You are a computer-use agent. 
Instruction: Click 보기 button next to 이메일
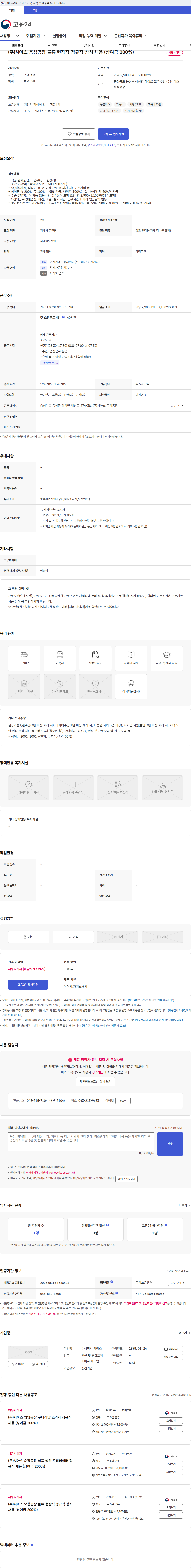pos(123,1100)
